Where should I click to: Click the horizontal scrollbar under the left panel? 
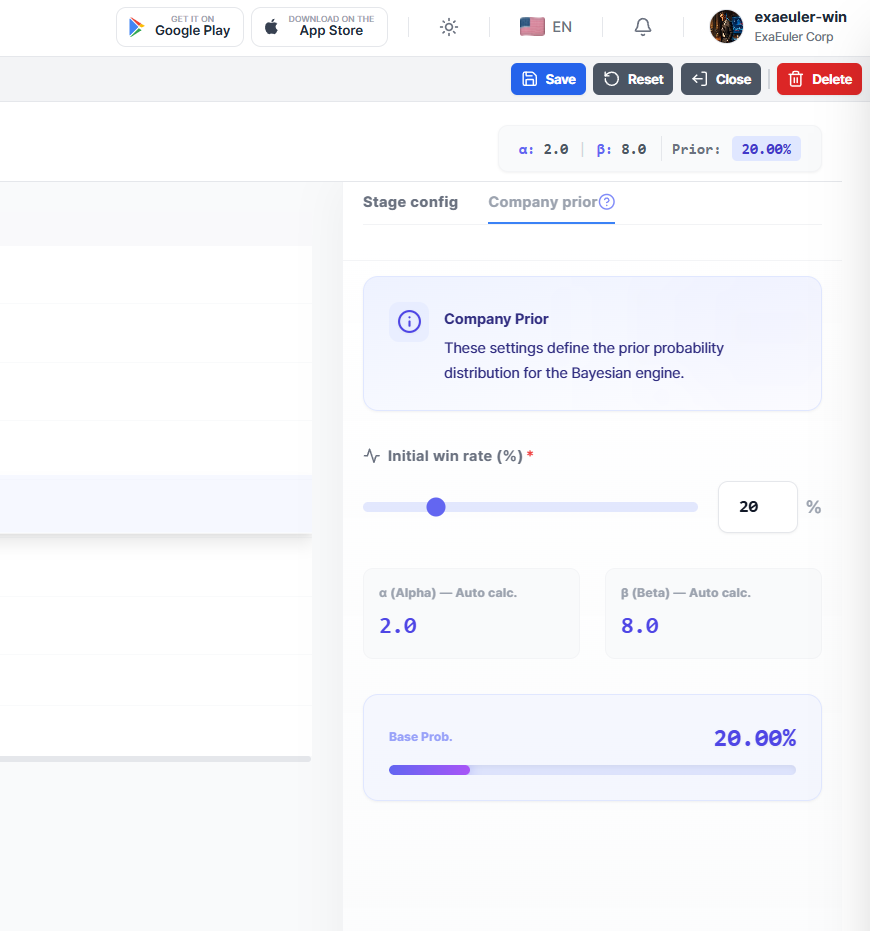point(155,759)
